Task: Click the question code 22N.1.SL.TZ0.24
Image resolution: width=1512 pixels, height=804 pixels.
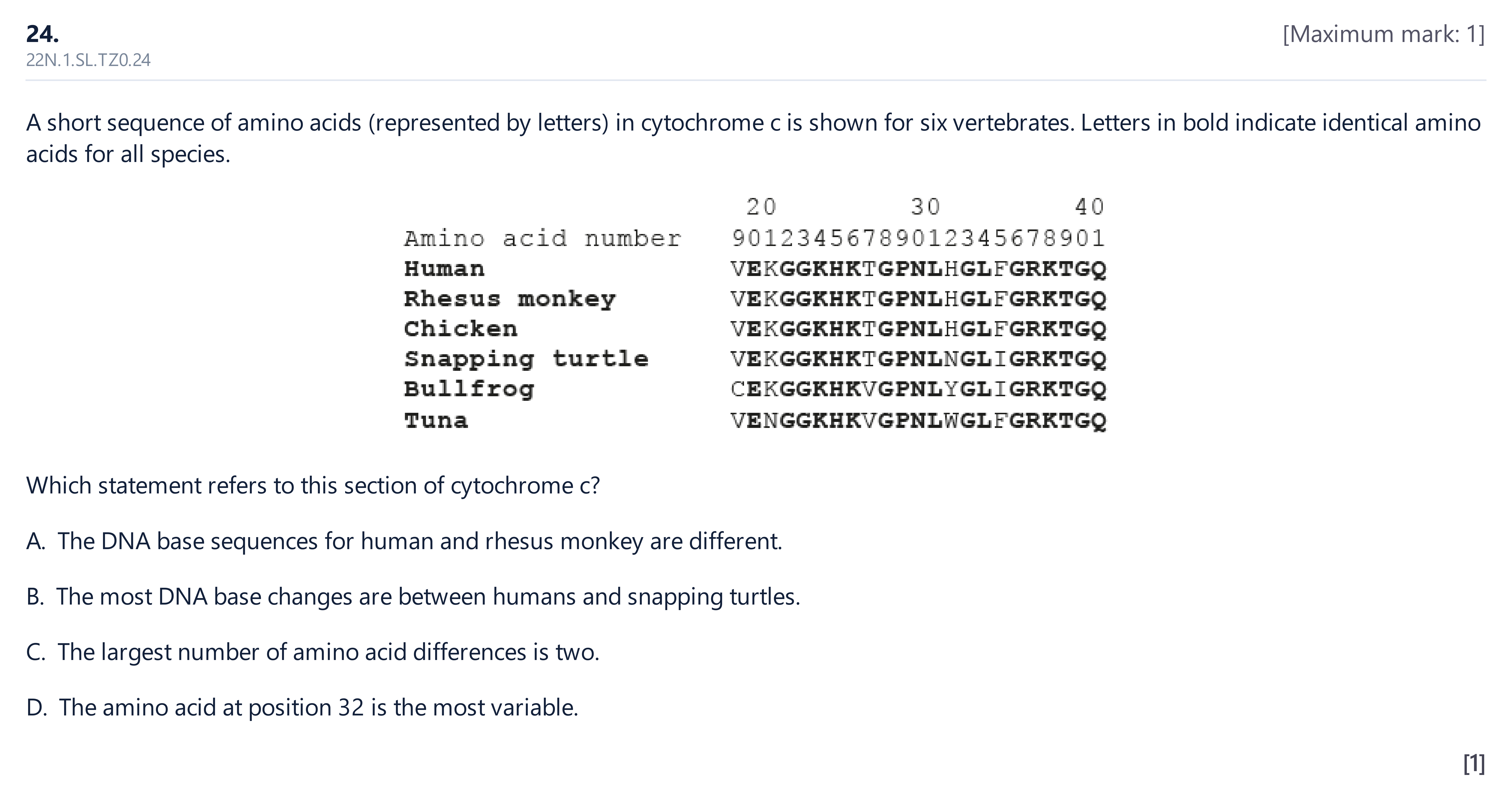Action: [88, 60]
